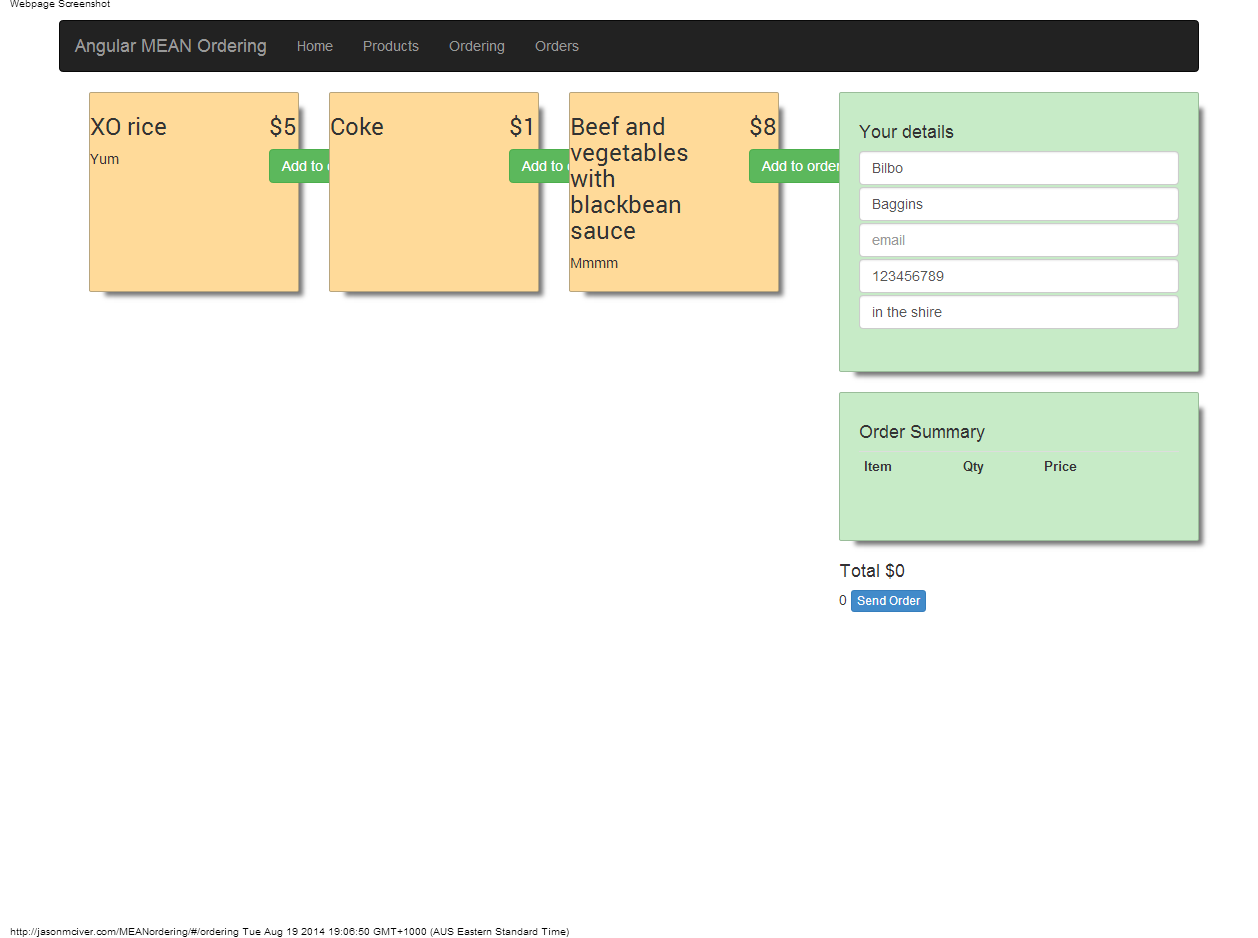Focus the last name field with Baggins
The image size is (1258, 938).
pos(1018,204)
